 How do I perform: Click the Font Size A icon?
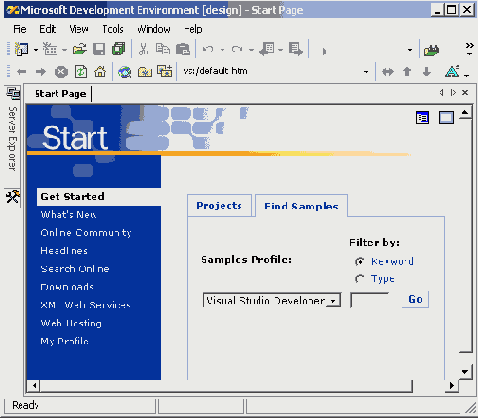coord(452,71)
